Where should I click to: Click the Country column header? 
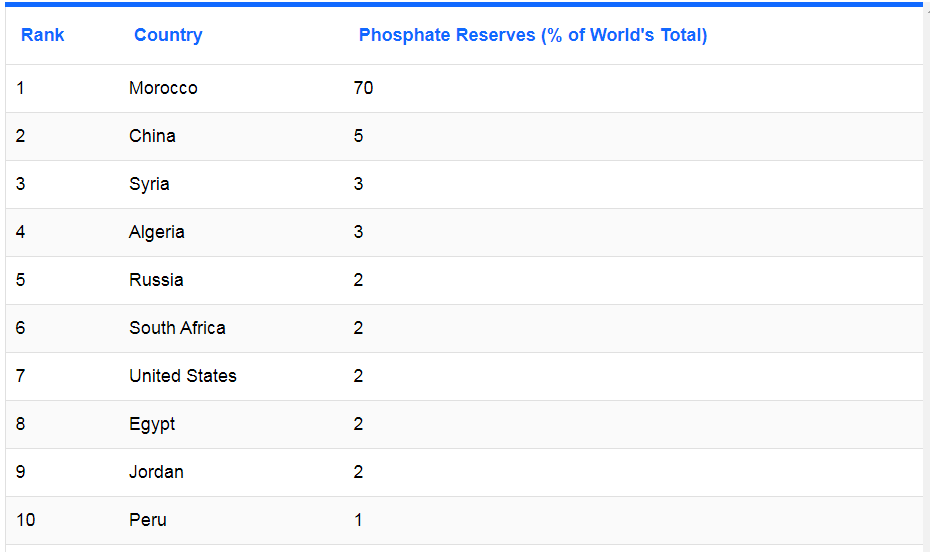pos(168,35)
